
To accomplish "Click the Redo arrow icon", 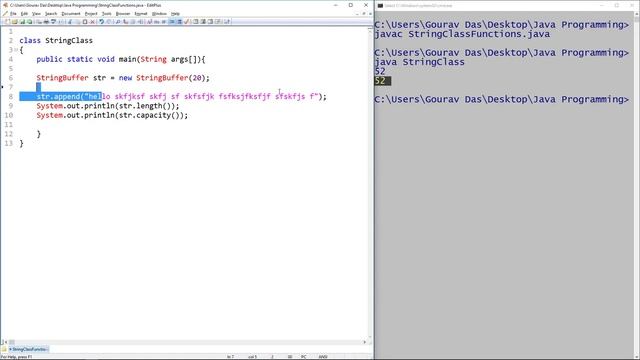I will pos(109,22).
